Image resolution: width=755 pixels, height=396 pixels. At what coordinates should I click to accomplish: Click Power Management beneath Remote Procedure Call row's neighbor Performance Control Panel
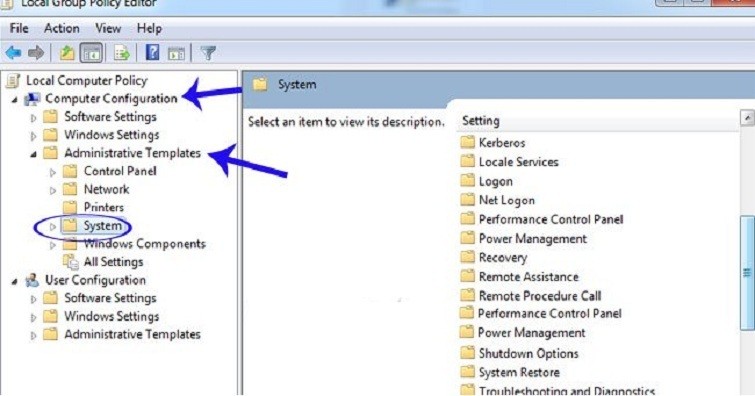pyautogui.click(x=532, y=333)
